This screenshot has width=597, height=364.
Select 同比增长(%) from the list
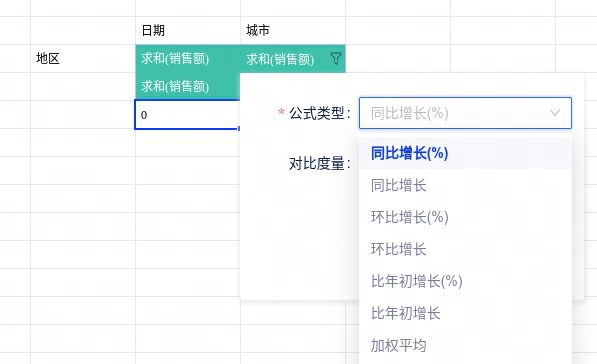point(465,153)
